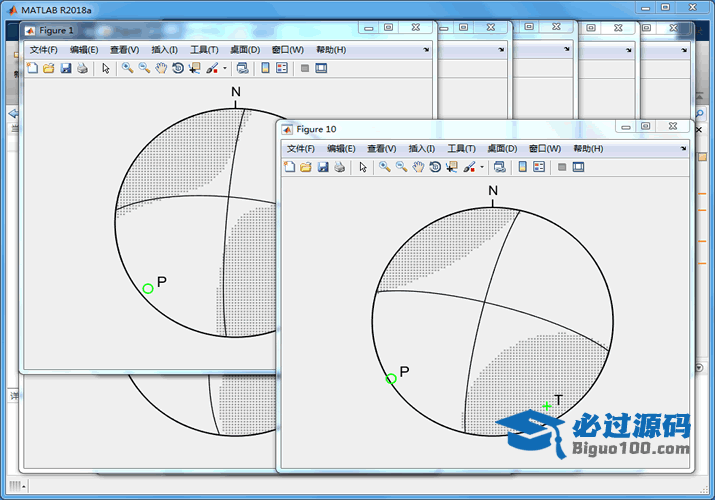The height and width of the screenshot is (500, 715).
Task: Select Data Cursor tool in Figure 1 toolbar
Action: click(195, 68)
